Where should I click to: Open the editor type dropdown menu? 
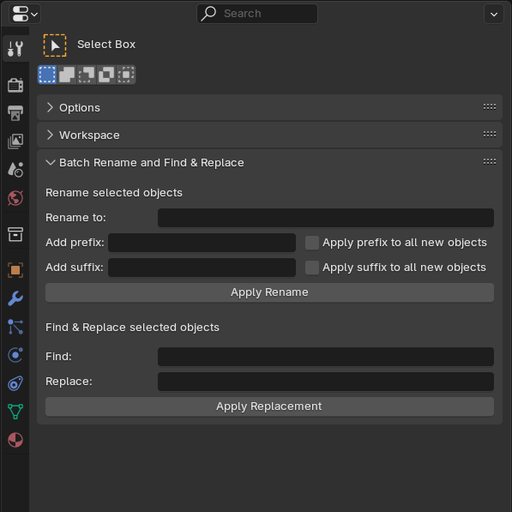pyautogui.click(x=25, y=14)
